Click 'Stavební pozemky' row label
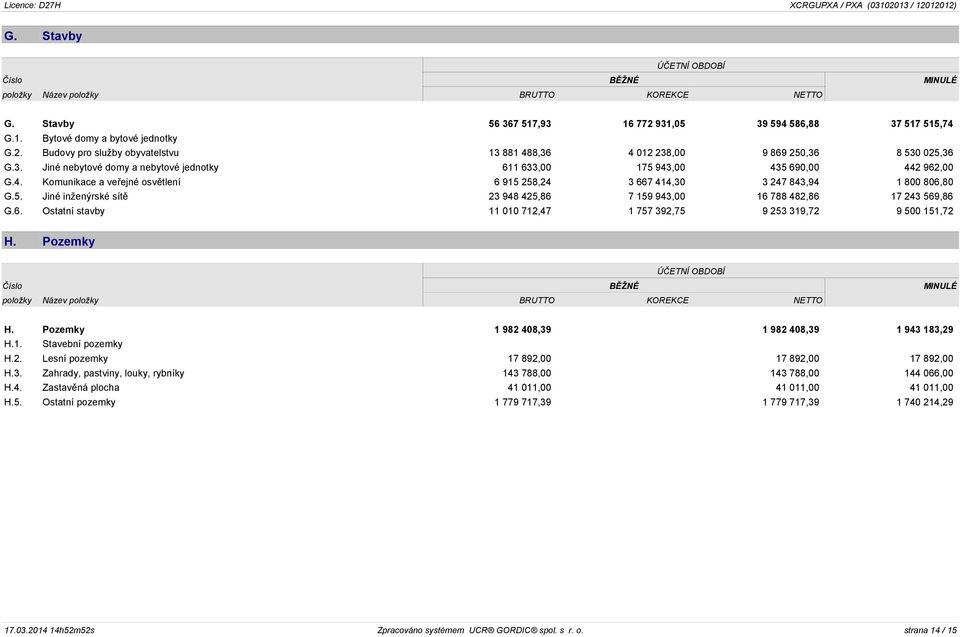The width and height of the screenshot is (960, 637). (82, 344)
